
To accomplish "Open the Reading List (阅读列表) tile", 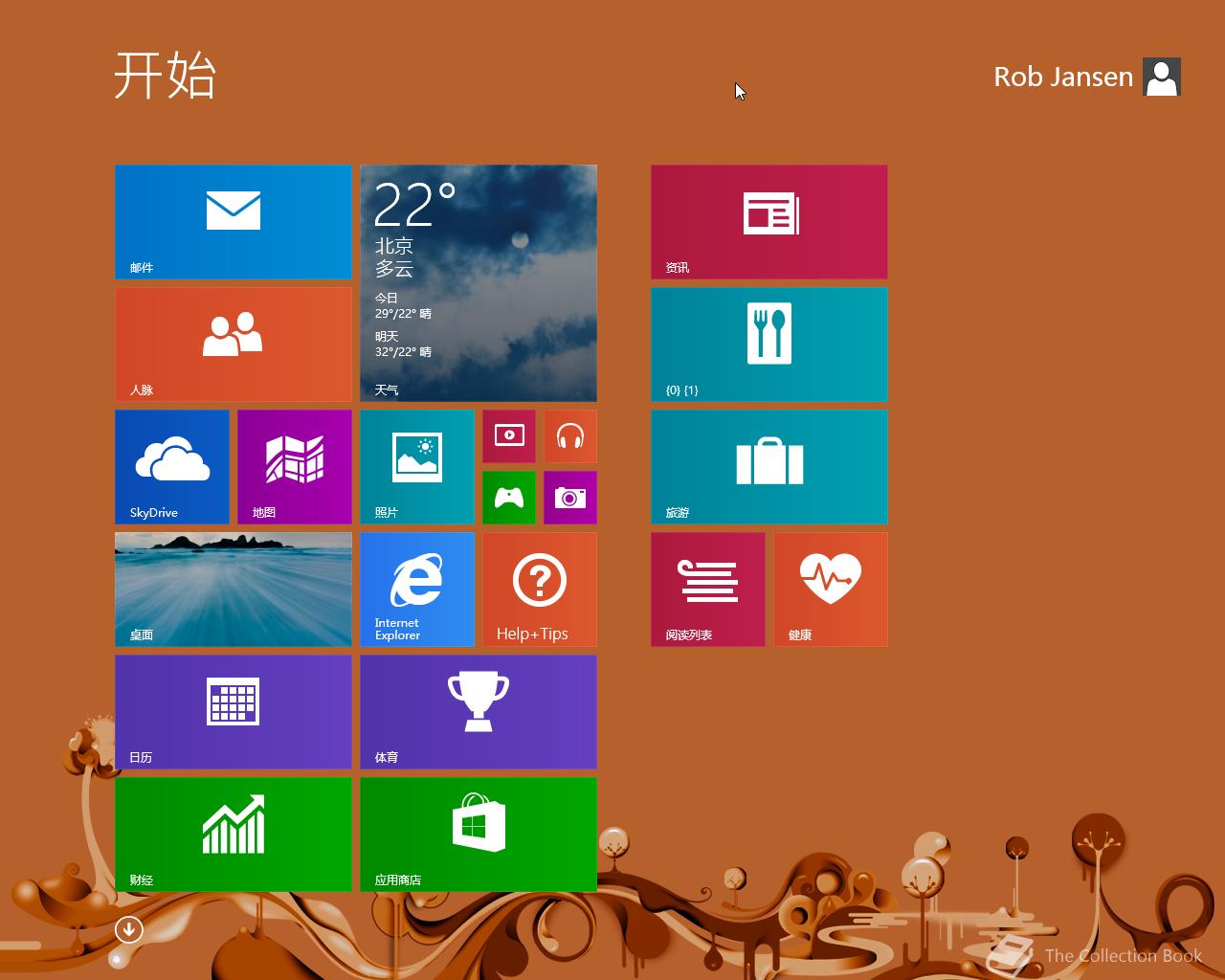I will point(708,590).
